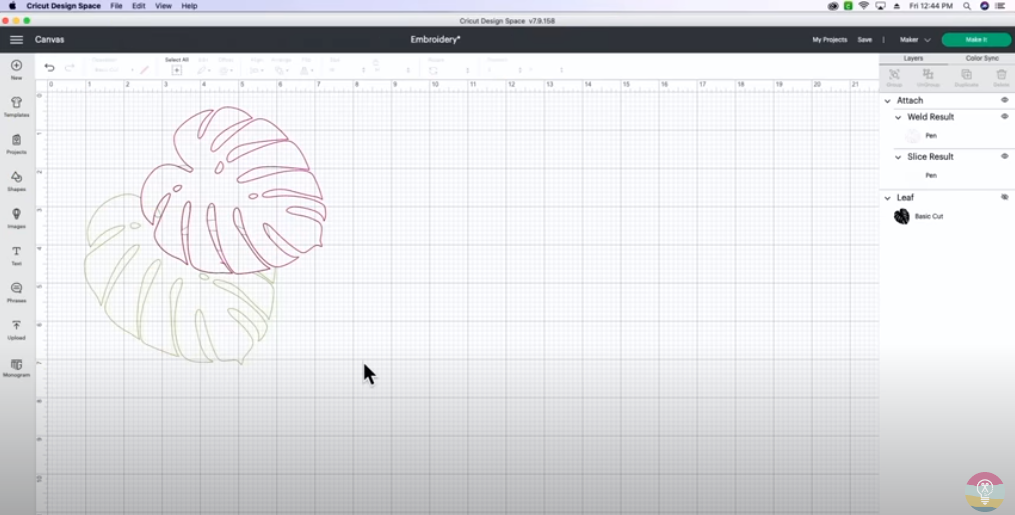Viewport: 1015px width, 515px height.
Task: Open the Shapes tool
Action: tap(16, 181)
